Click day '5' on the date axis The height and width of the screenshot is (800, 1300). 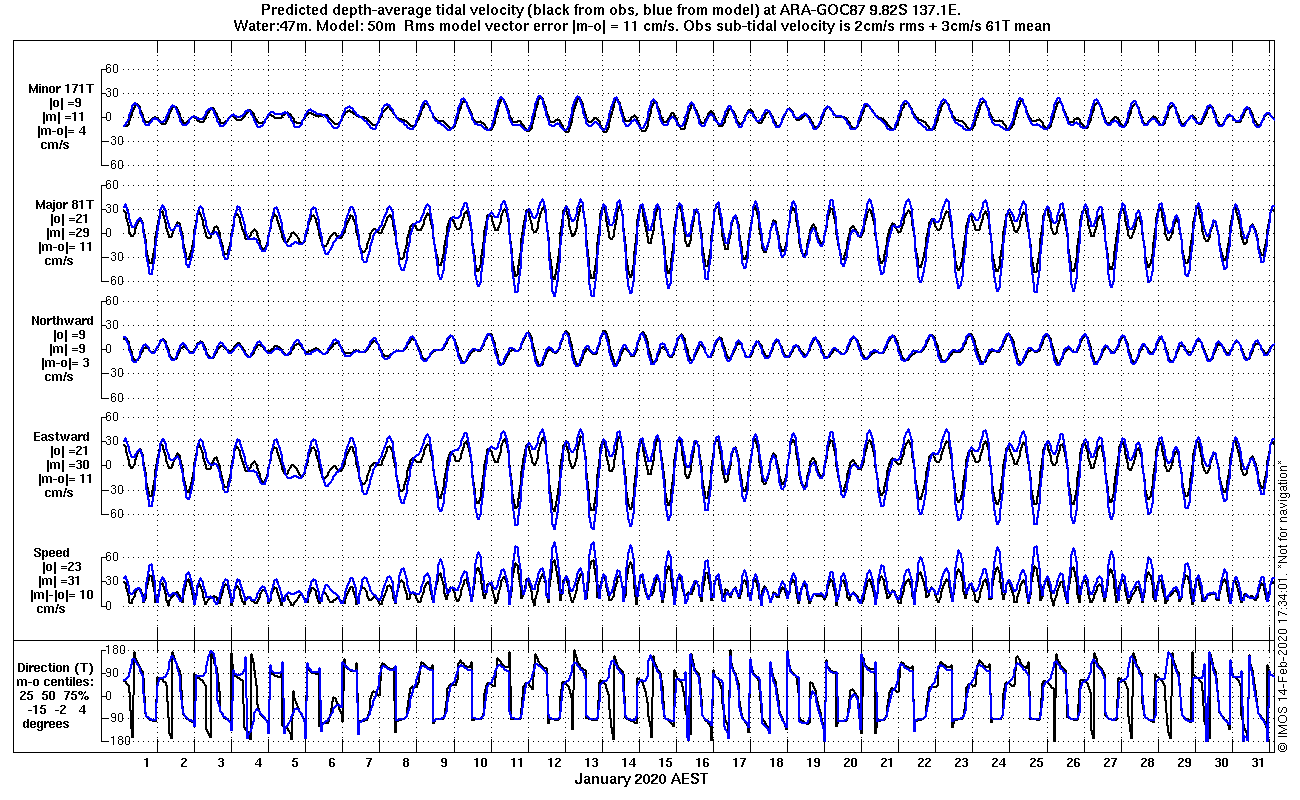295,762
